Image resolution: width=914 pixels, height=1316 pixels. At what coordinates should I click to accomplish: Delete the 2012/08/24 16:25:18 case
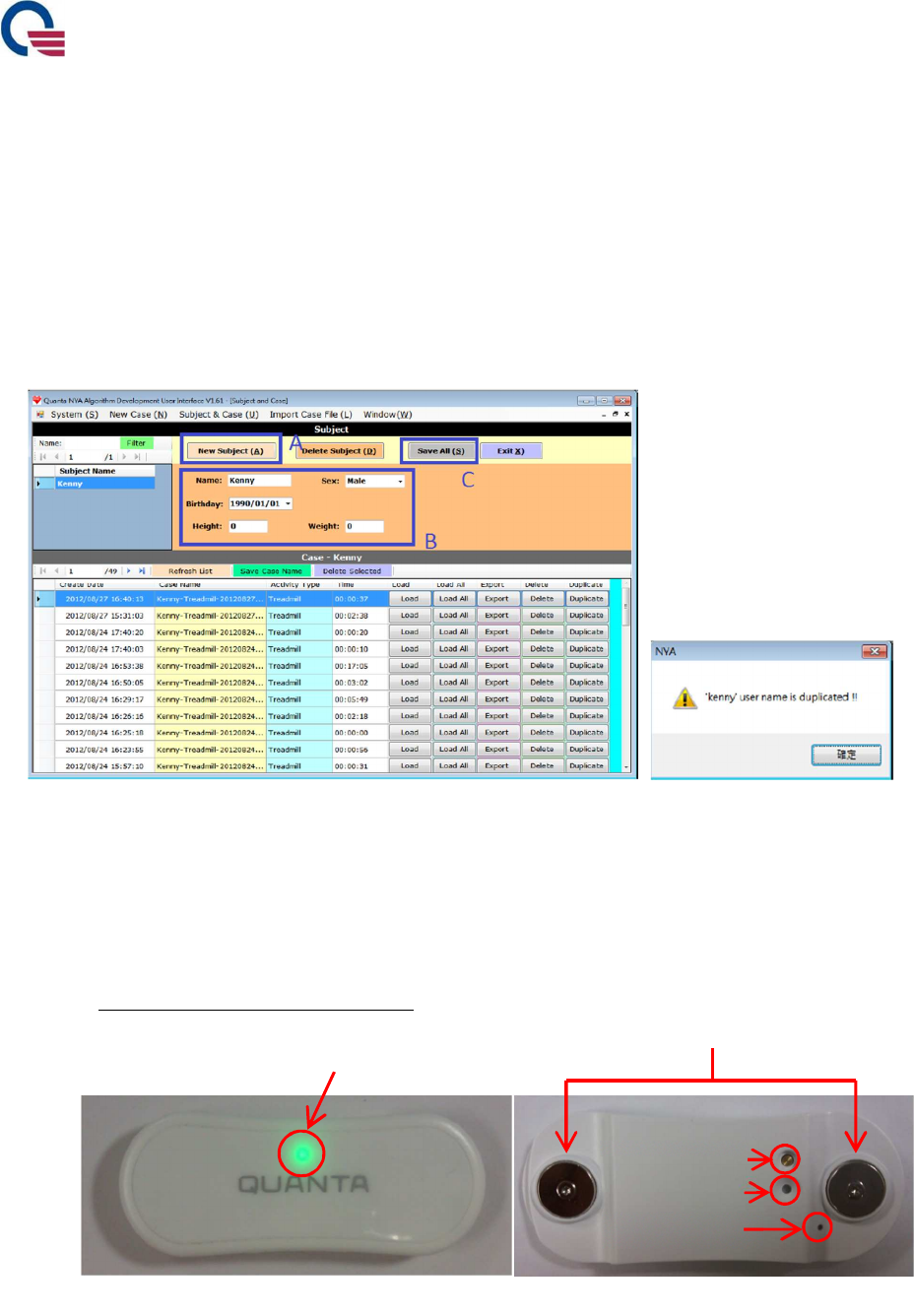pos(542,733)
